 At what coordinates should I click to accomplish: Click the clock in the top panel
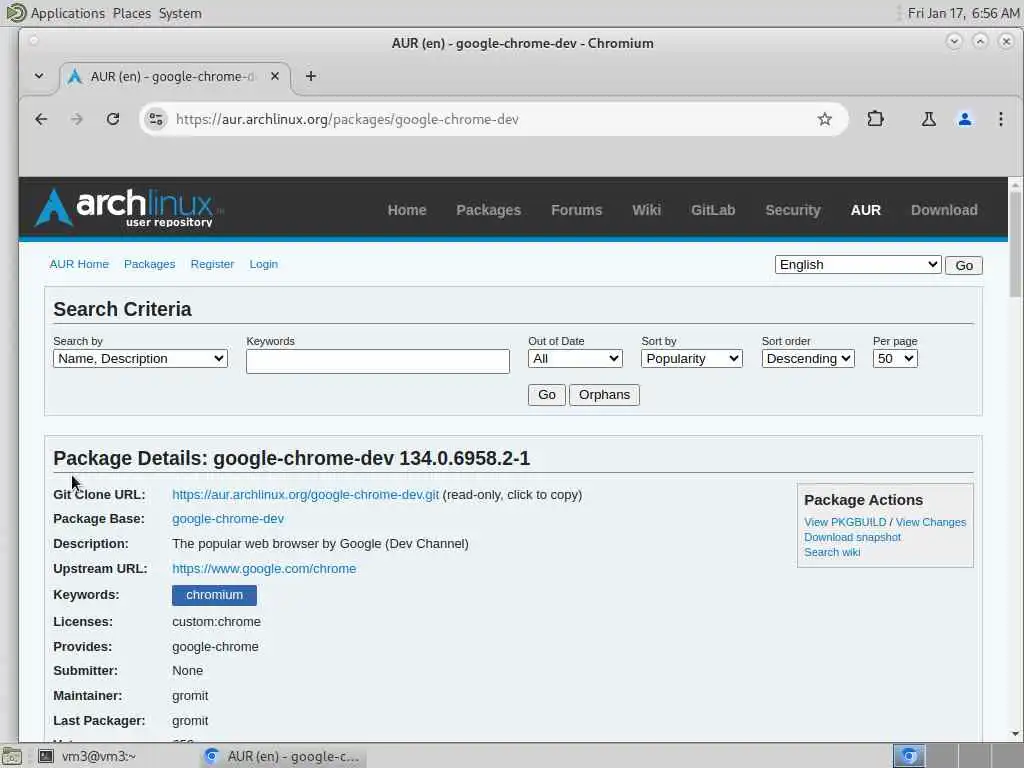(x=963, y=13)
